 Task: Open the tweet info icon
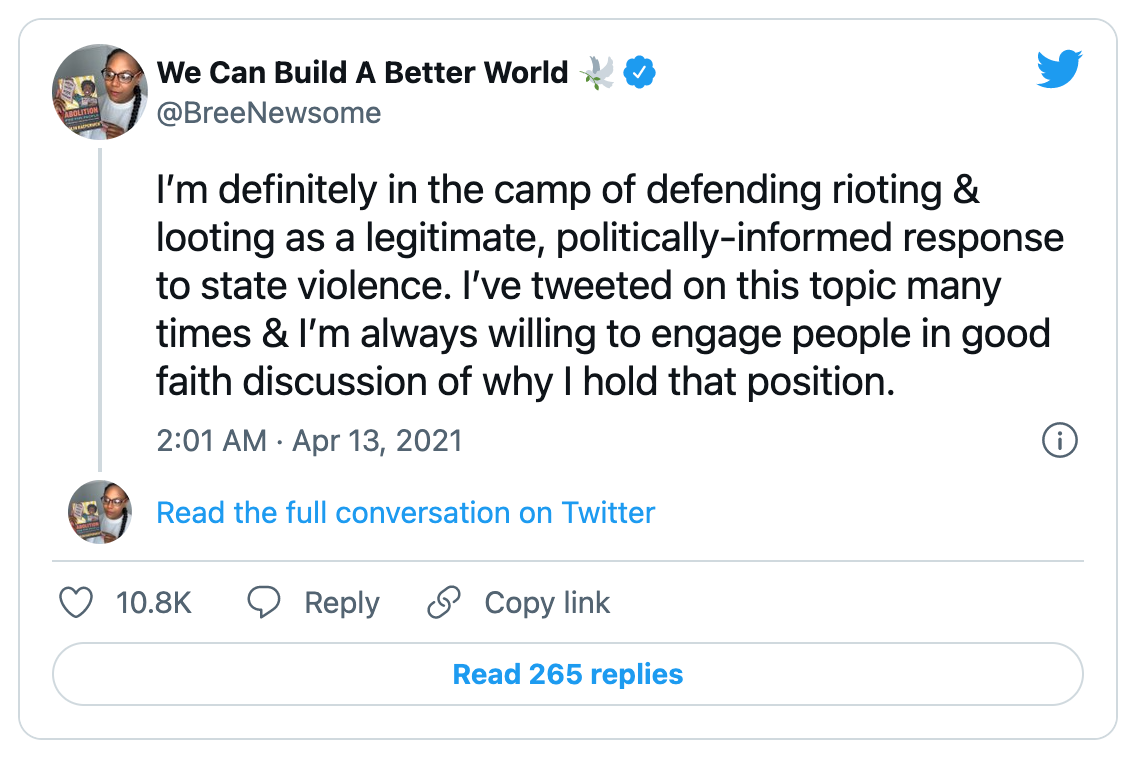point(1059,440)
